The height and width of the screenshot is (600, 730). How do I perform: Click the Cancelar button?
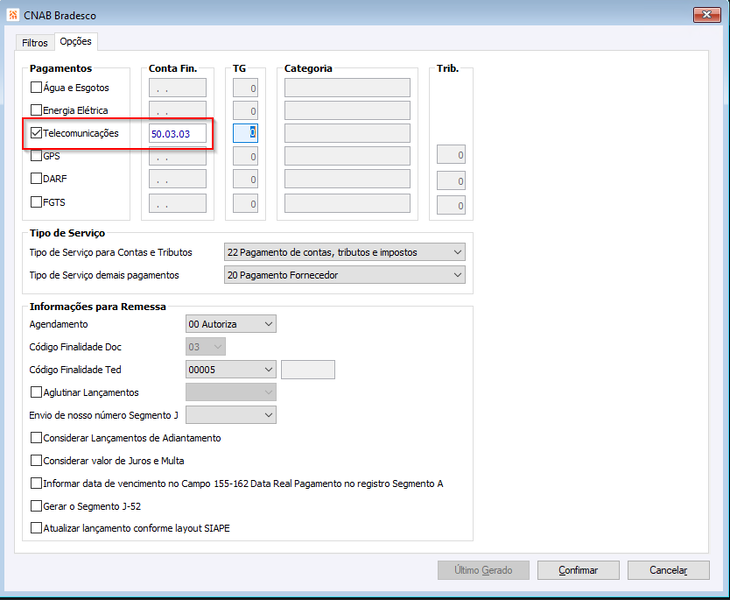click(x=669, y=570)
